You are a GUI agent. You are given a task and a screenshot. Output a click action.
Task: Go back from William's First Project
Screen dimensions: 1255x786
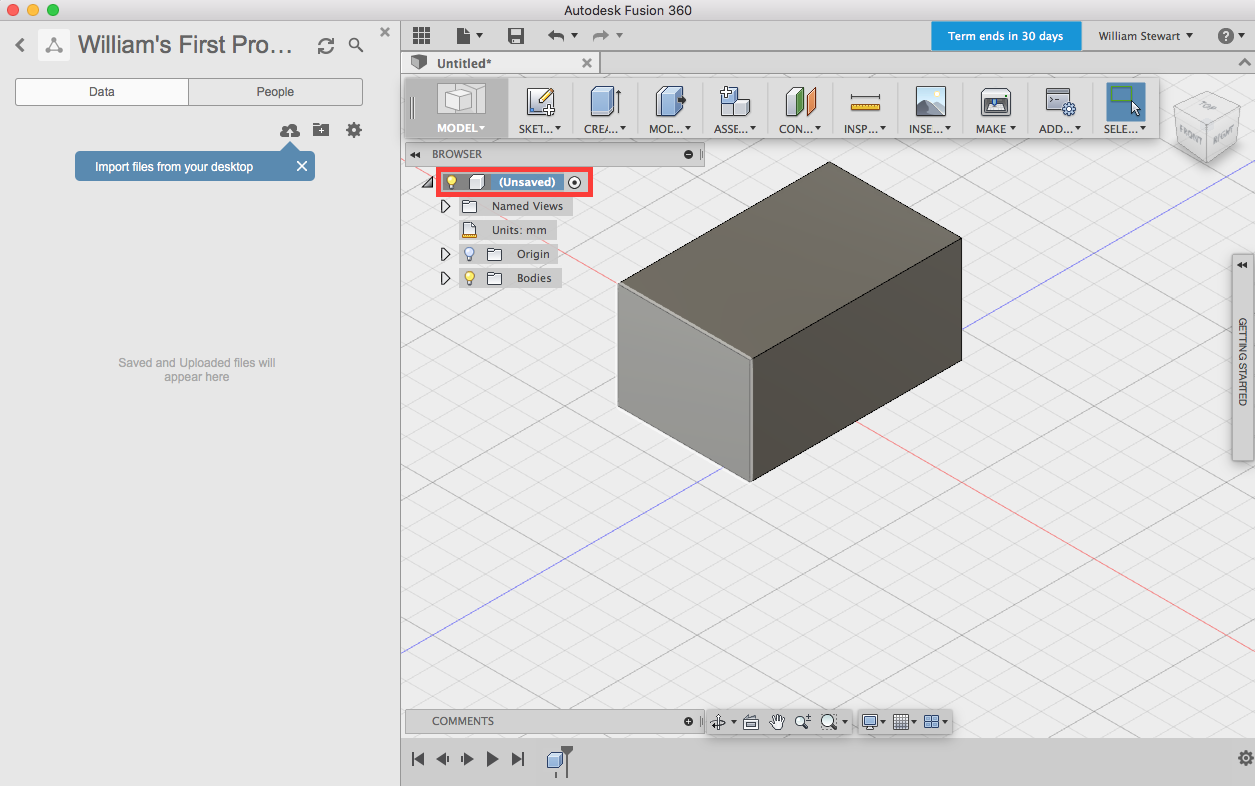click(20, 45)
